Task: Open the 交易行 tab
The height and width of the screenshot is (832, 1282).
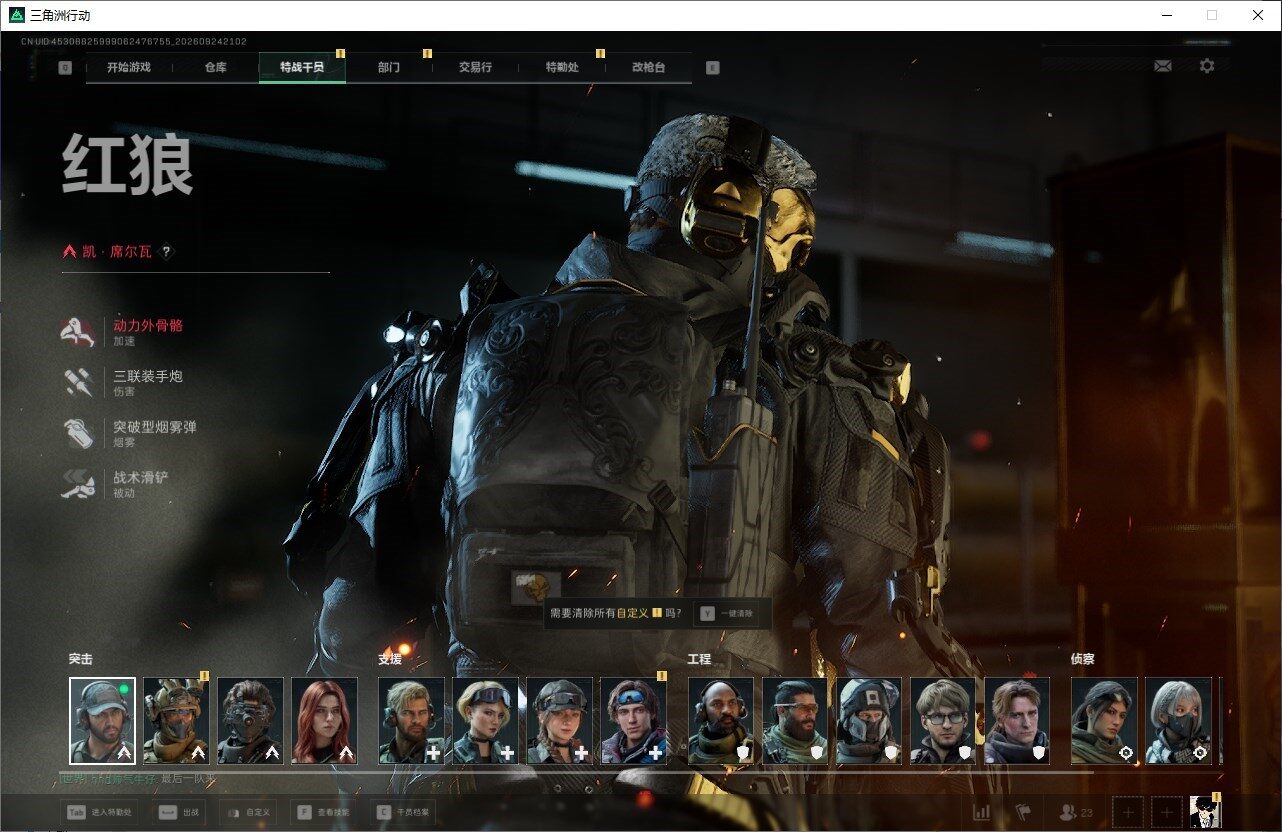Action: click(x=475, y=68)
